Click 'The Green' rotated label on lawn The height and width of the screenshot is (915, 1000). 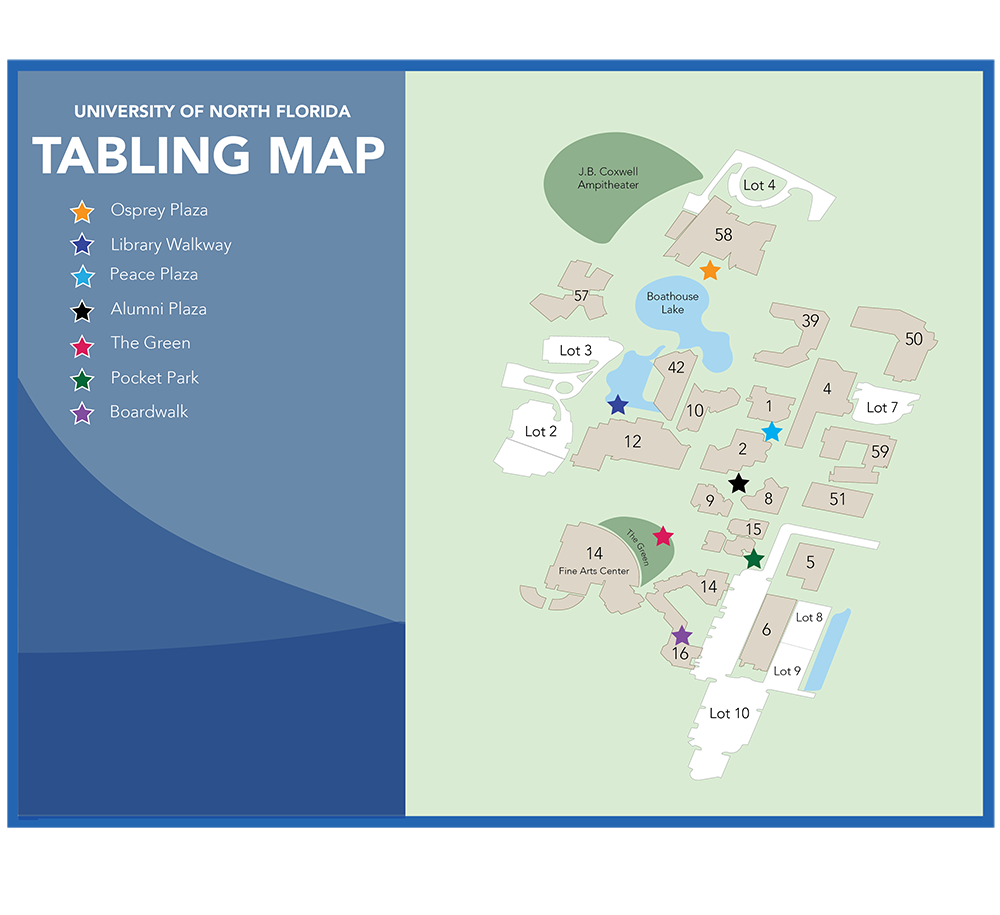pyautogui.click(x=638, y=547)
